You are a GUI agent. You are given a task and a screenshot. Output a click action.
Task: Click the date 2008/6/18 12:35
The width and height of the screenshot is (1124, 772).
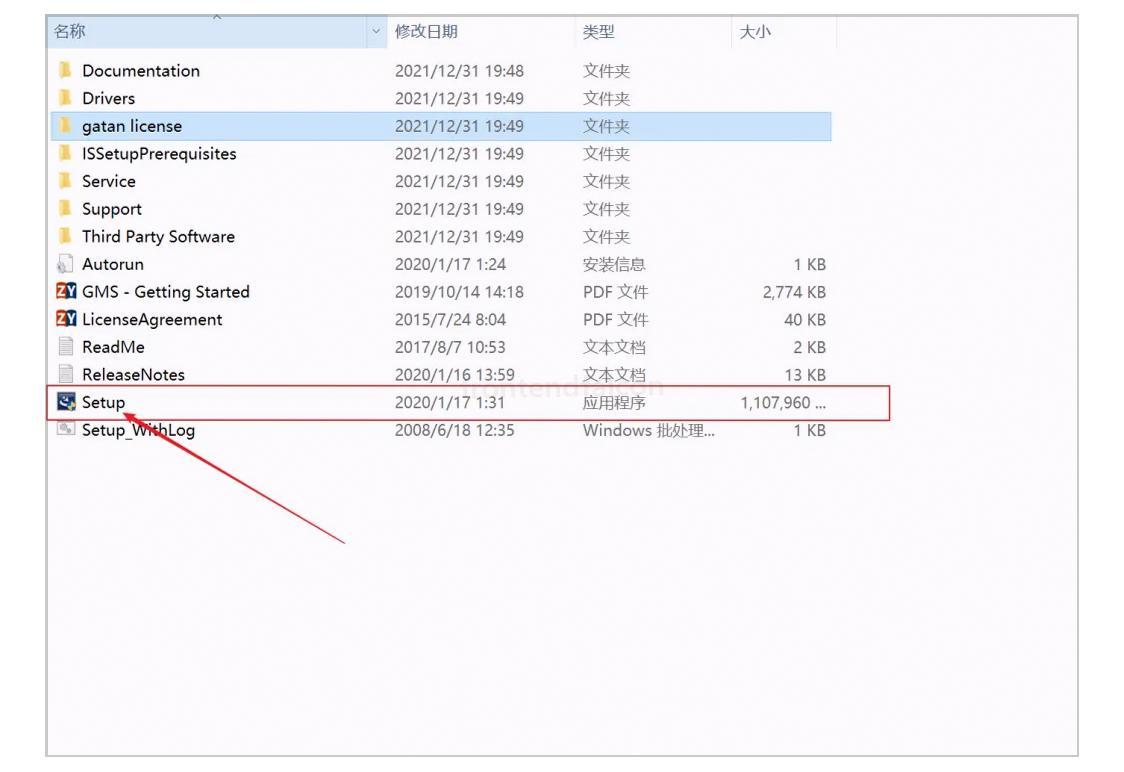pyautogui.click(x=454, y=430)
